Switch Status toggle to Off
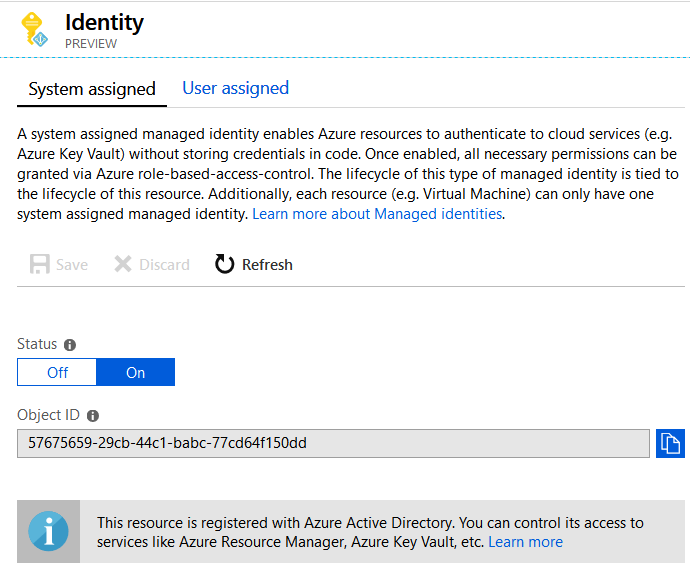 (57, 372)
